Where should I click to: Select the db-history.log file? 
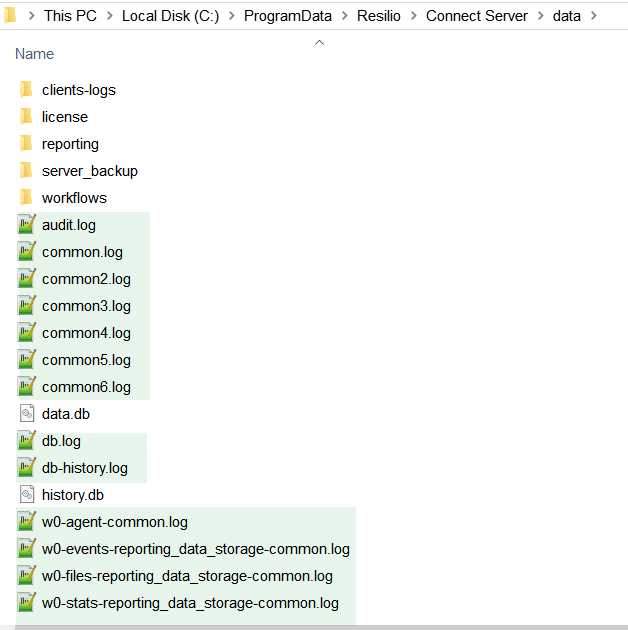tap(85, 468)
